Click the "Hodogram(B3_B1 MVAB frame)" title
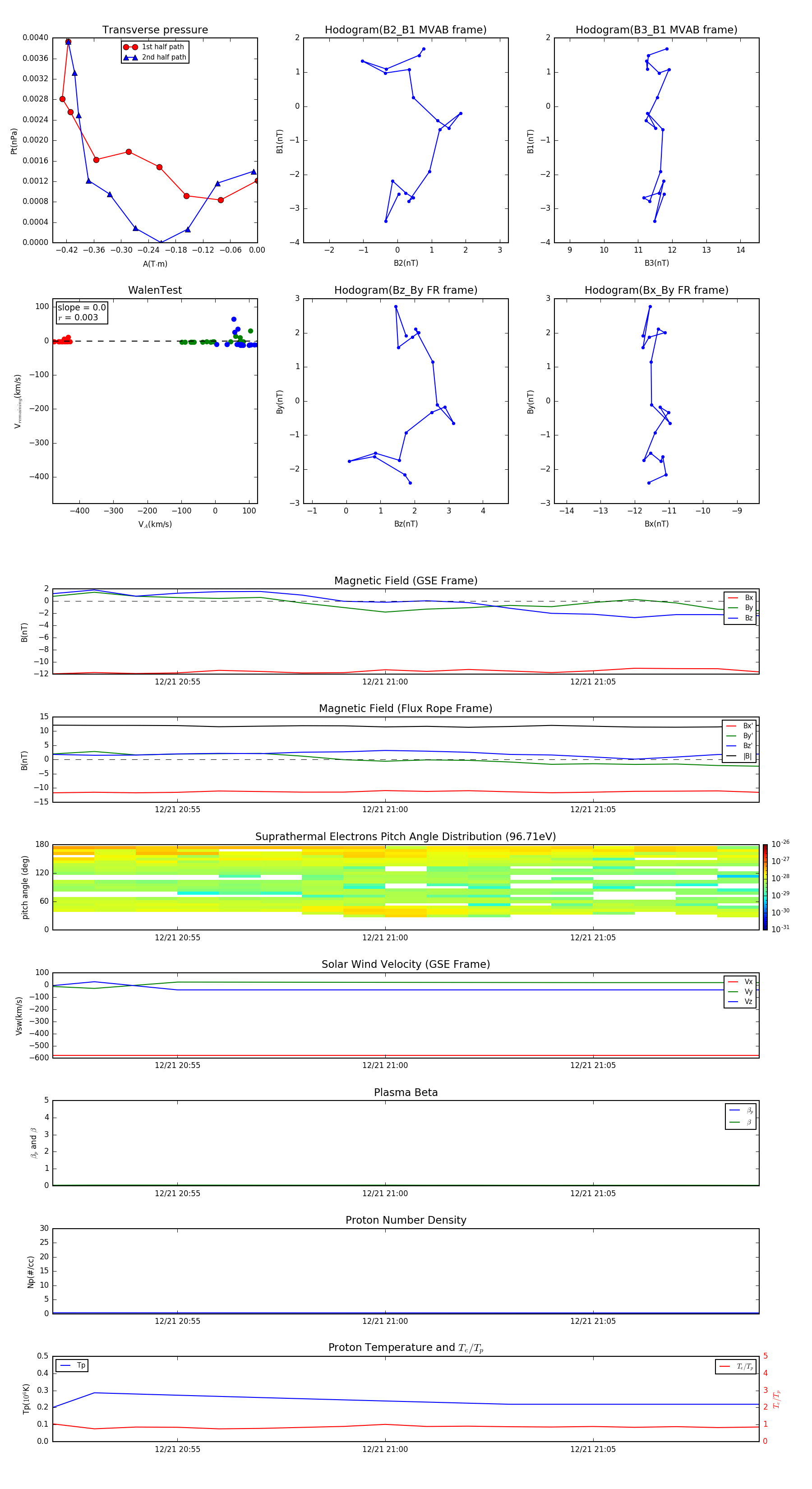Screen dimensions: 812x1489 click(656, 29)
